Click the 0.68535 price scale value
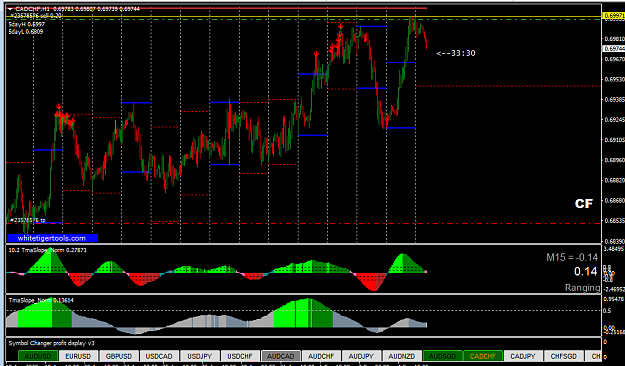This screenshot has height=366, width=625. pos(615,220)
